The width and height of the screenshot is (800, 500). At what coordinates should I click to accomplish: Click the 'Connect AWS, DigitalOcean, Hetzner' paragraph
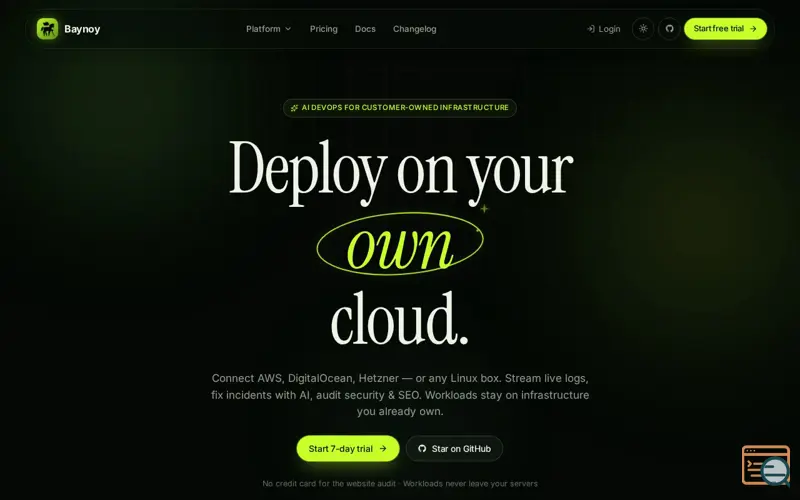(400, 395)
